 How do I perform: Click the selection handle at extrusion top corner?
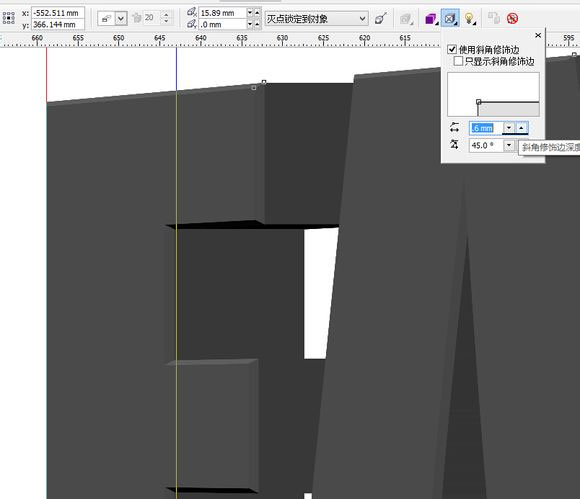coord(264,82)
